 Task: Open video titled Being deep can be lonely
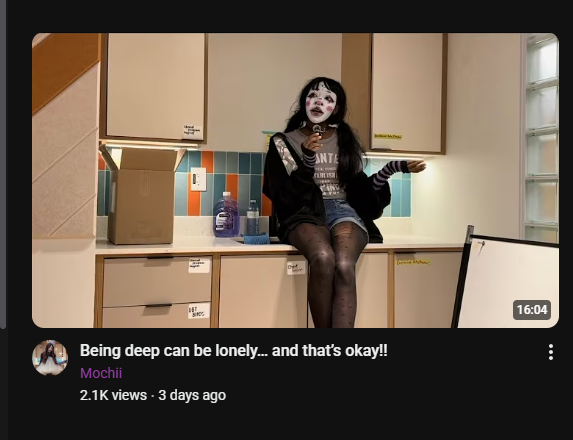[234, 351]
